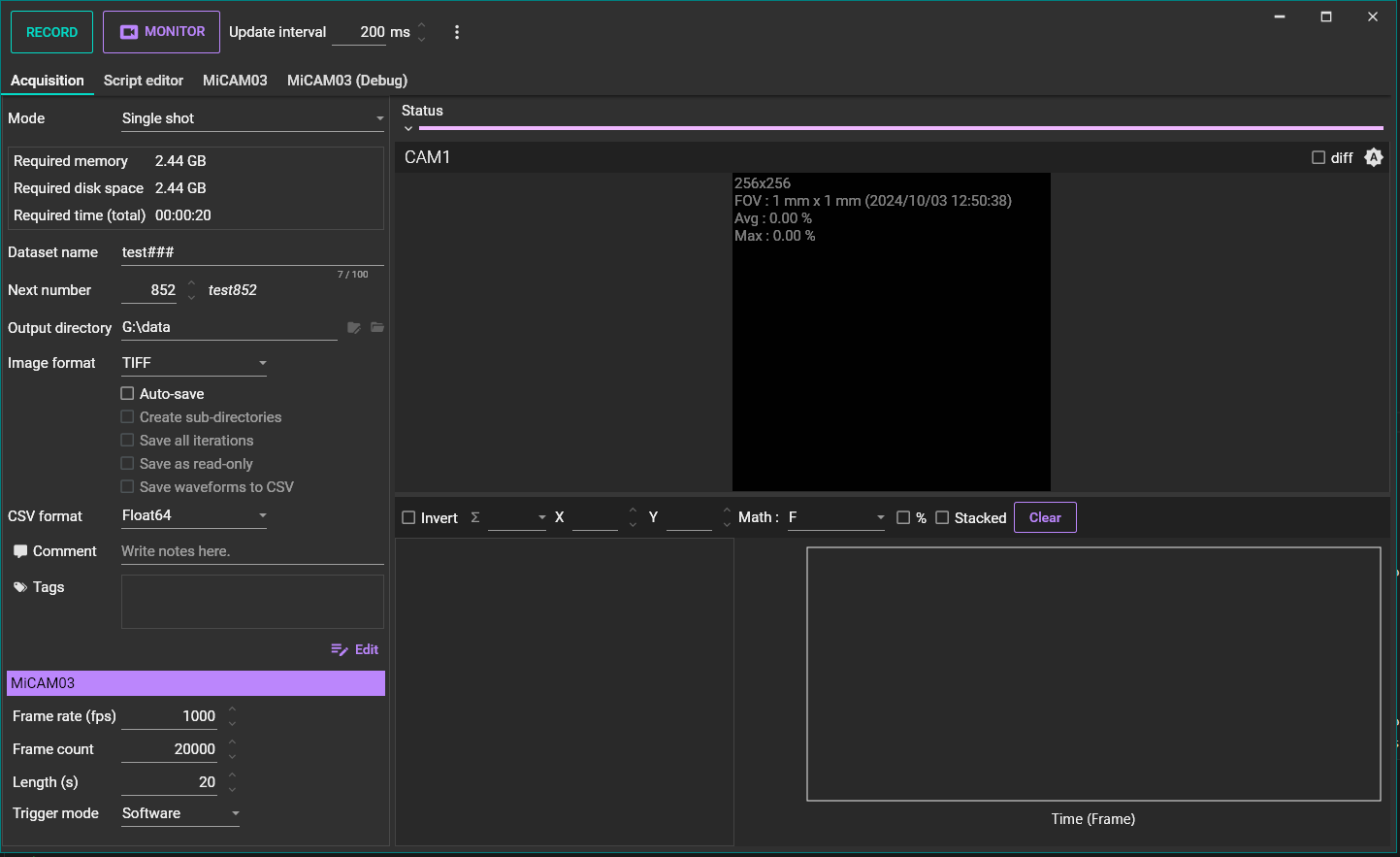The height and width of the screenshot is (857, 1400).
Task: Switch to the Acquisition tab
Action: pyautogui.click(x=48, y=81)
